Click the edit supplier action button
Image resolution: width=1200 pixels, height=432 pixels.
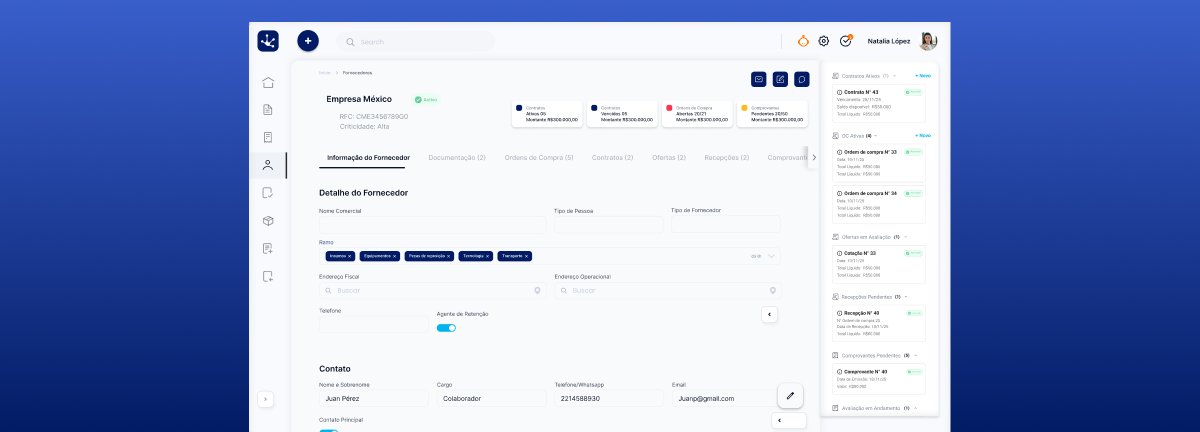point(780,79)
